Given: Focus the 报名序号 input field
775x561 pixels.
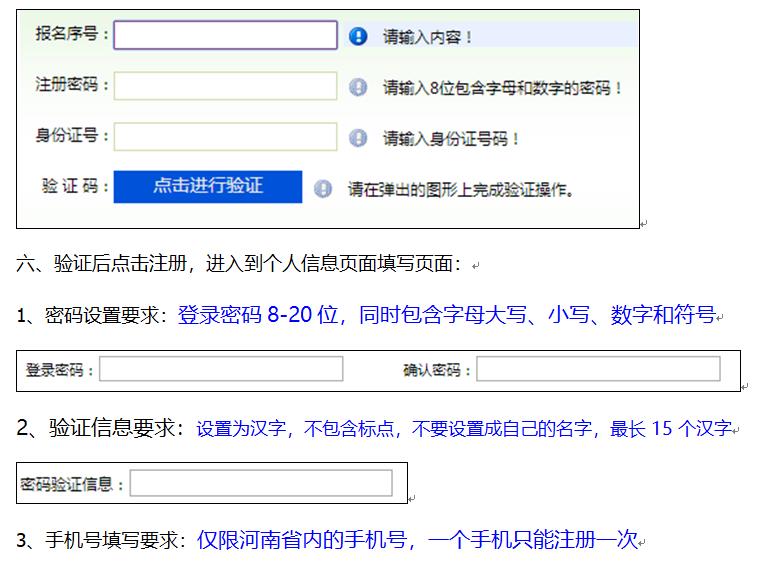Looking at the screenshot, I should pyautogui.click(x=225, y=35).
